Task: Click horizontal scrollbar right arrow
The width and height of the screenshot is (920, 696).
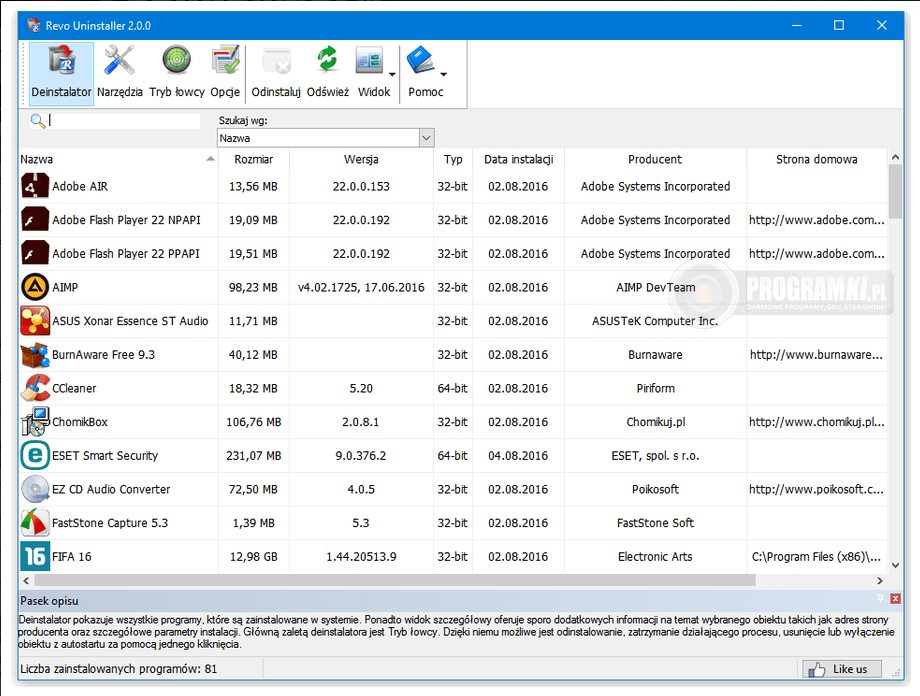Action: tap(880, 580)
